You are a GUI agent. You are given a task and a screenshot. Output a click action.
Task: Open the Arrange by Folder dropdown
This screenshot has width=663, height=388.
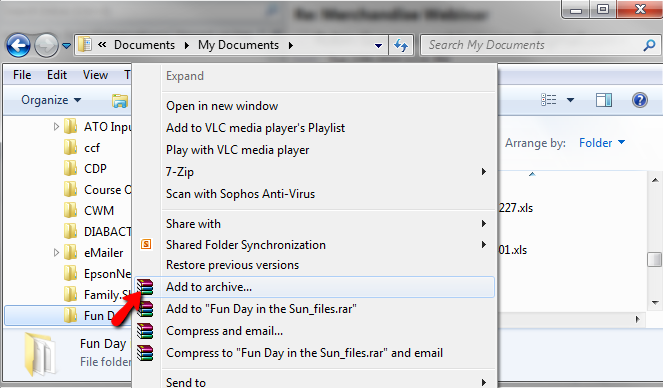tap(602, 143)
